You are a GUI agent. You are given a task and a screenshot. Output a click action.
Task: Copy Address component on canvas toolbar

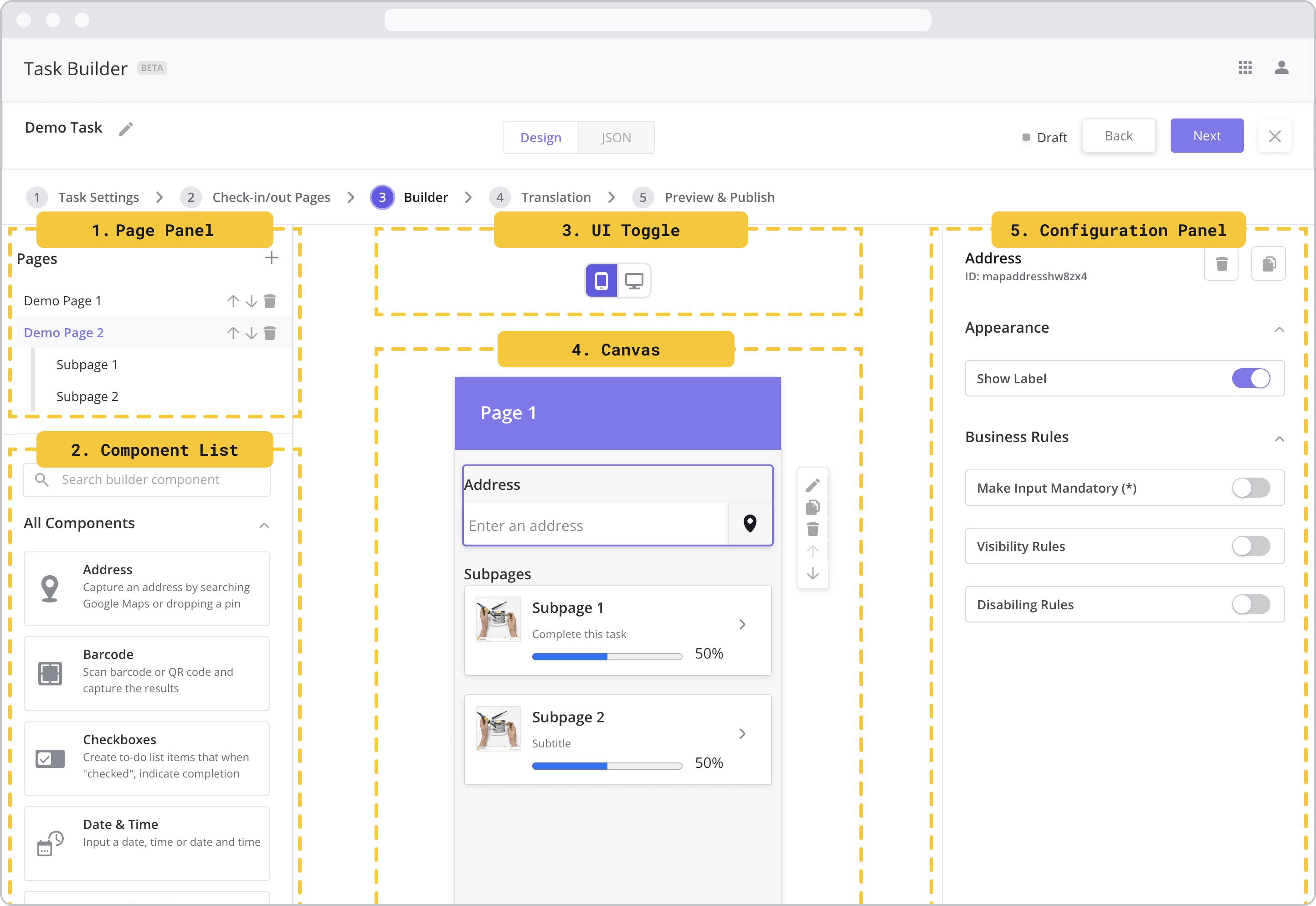pyautogui.click(x=812, y=507)
